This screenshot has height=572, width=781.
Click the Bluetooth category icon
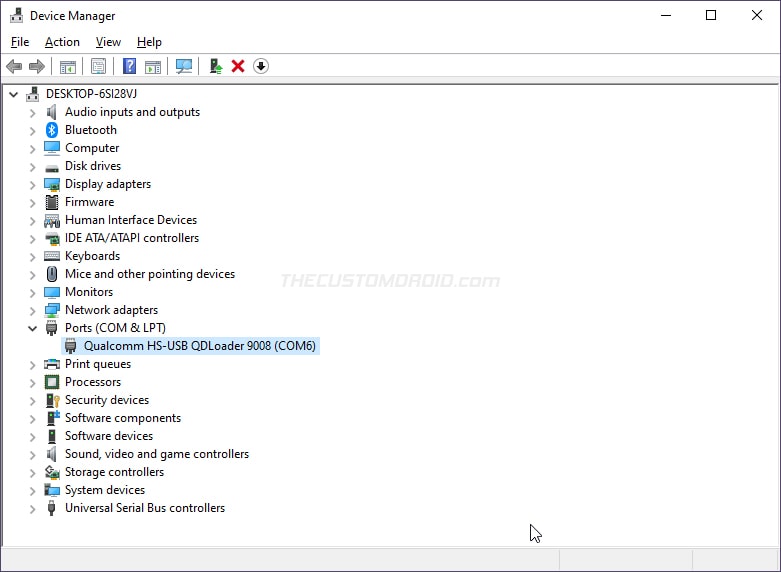(52, 130)
